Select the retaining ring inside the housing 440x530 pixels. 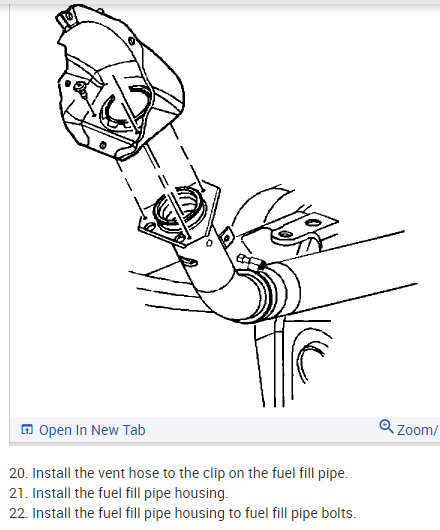pos(126,106)
